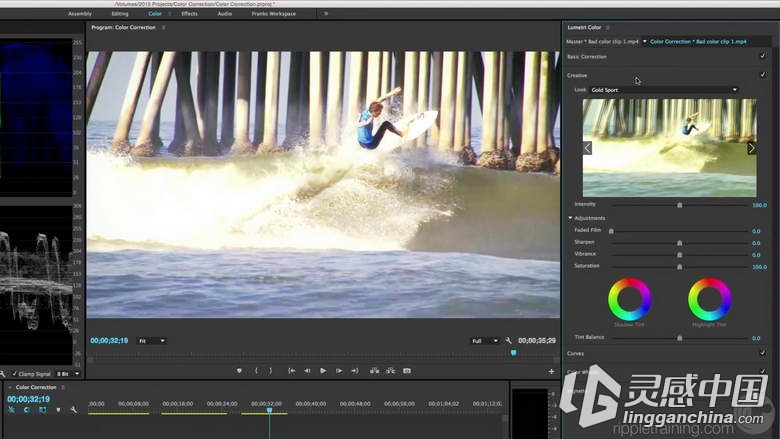Image resolution: width=780 pixels, height=439 pixels.
Task: Open Color Correction timeline panel menu
Action: coord(63,387)
